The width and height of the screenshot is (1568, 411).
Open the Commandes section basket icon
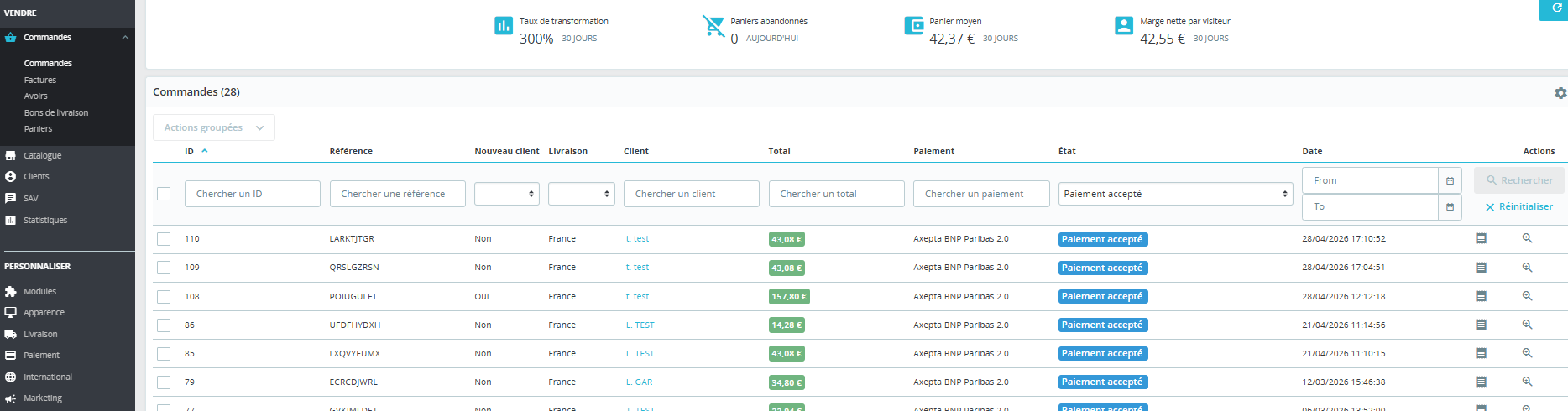click(x=10, y=37)
